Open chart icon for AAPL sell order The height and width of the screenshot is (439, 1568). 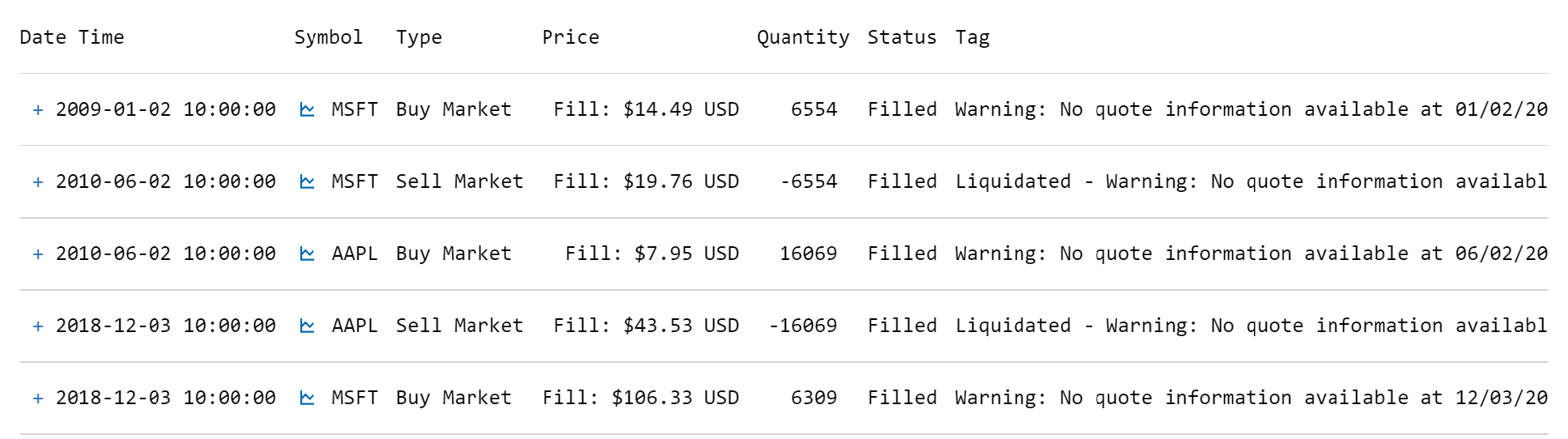pyautogui.click(x=307, y=326)
